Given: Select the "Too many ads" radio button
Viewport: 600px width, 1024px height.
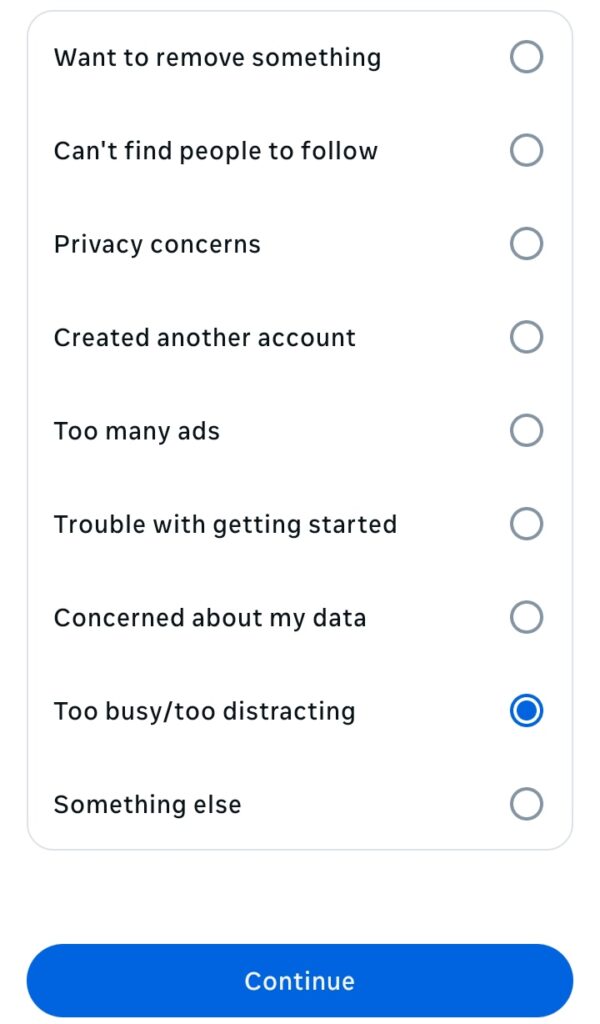Looking at the screenshot, I should [x=526, y=431].
